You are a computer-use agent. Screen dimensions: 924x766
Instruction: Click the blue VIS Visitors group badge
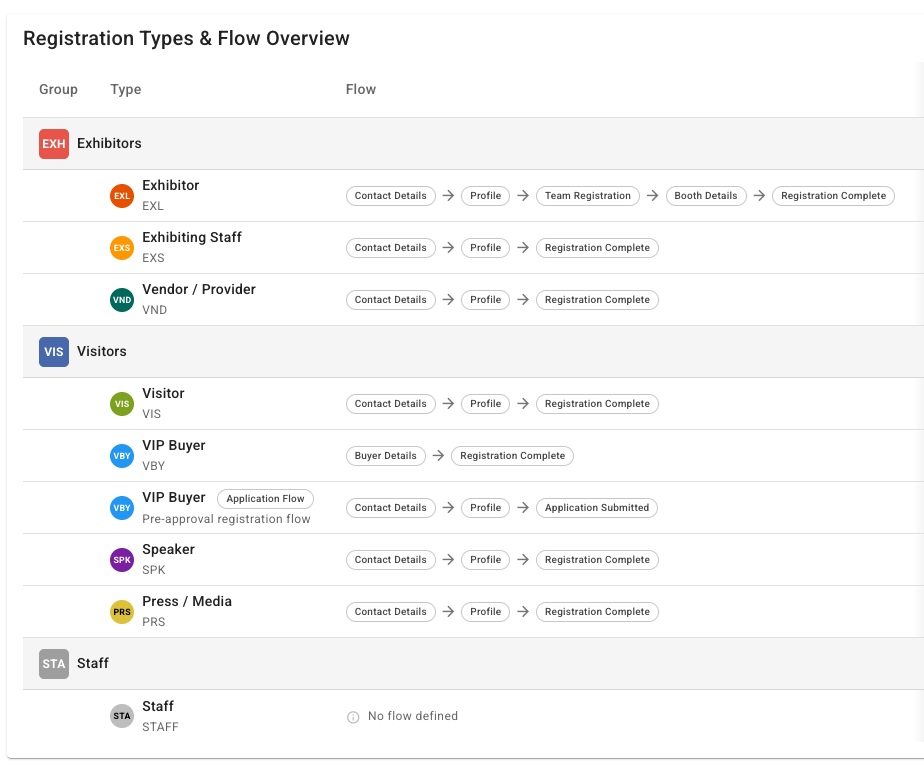tap(54, 352)
